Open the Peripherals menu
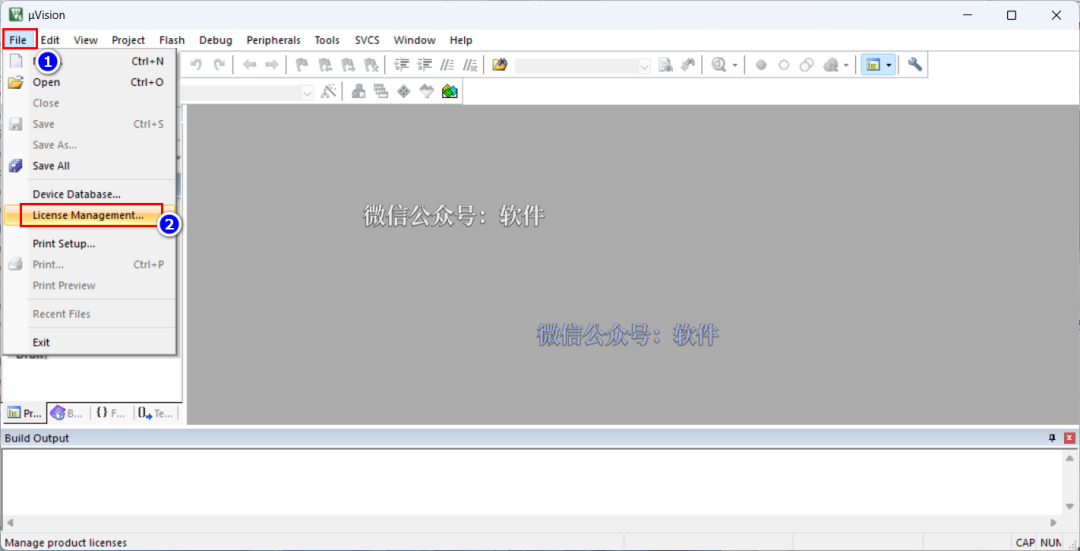Viewport: 1080px width, 551px height. click(273, 40)
